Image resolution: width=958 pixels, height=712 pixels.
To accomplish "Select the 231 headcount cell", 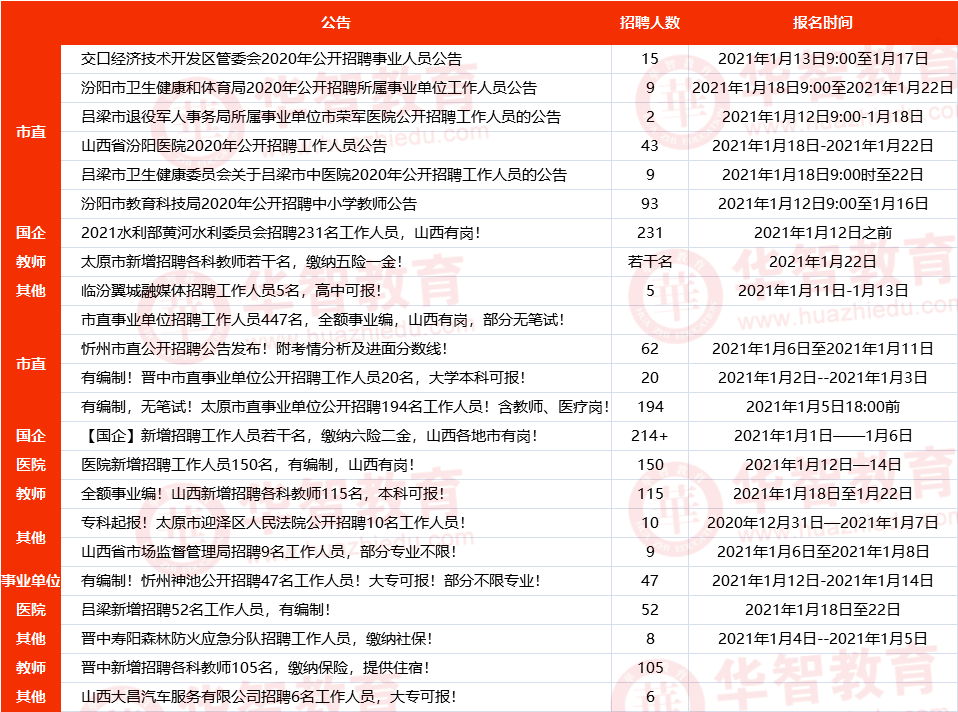I will (650, 233).
